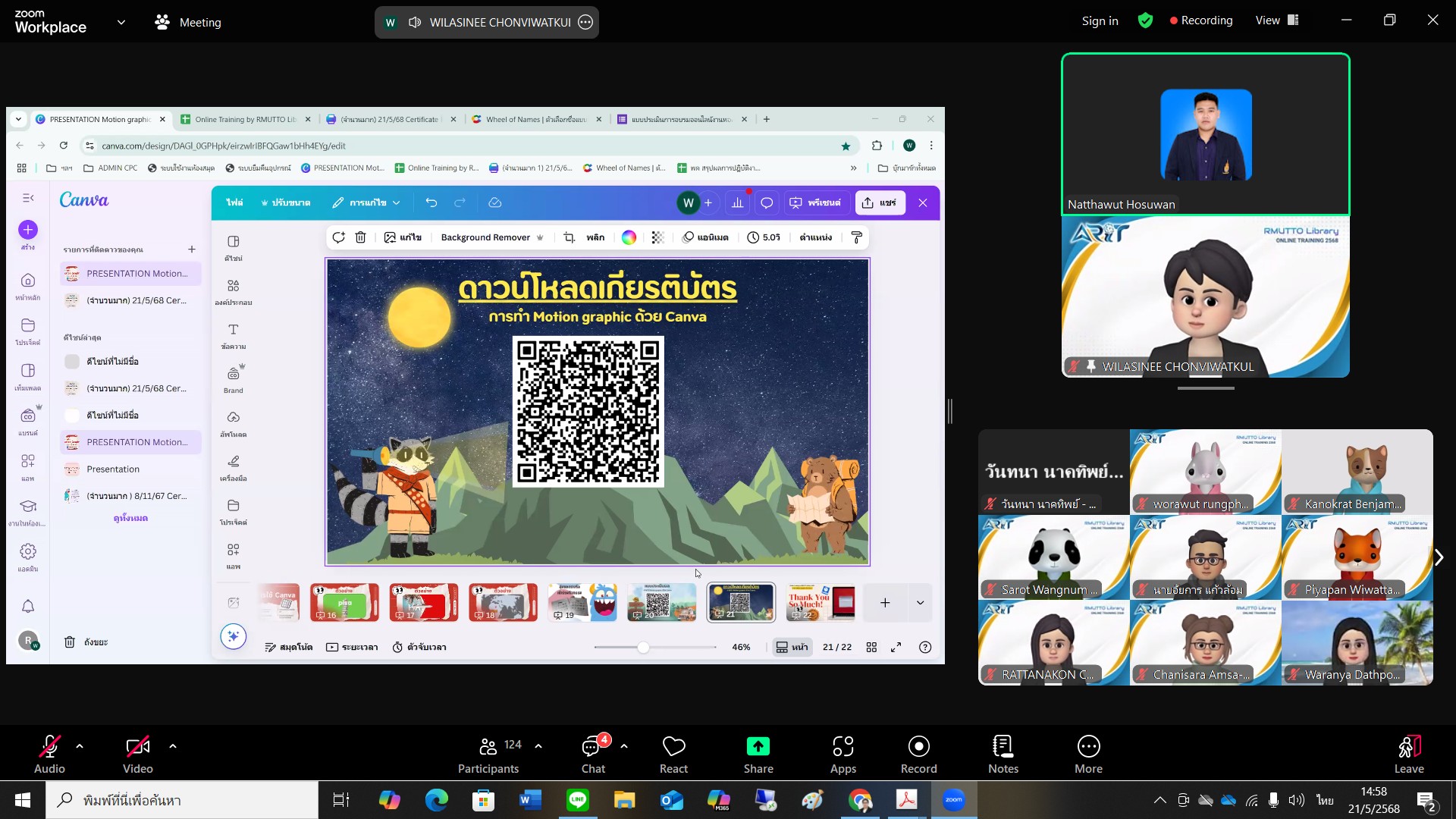1456x819 pixels.
Task: Click Background Remover in Canva toolbar
Action: coord(492,237)
